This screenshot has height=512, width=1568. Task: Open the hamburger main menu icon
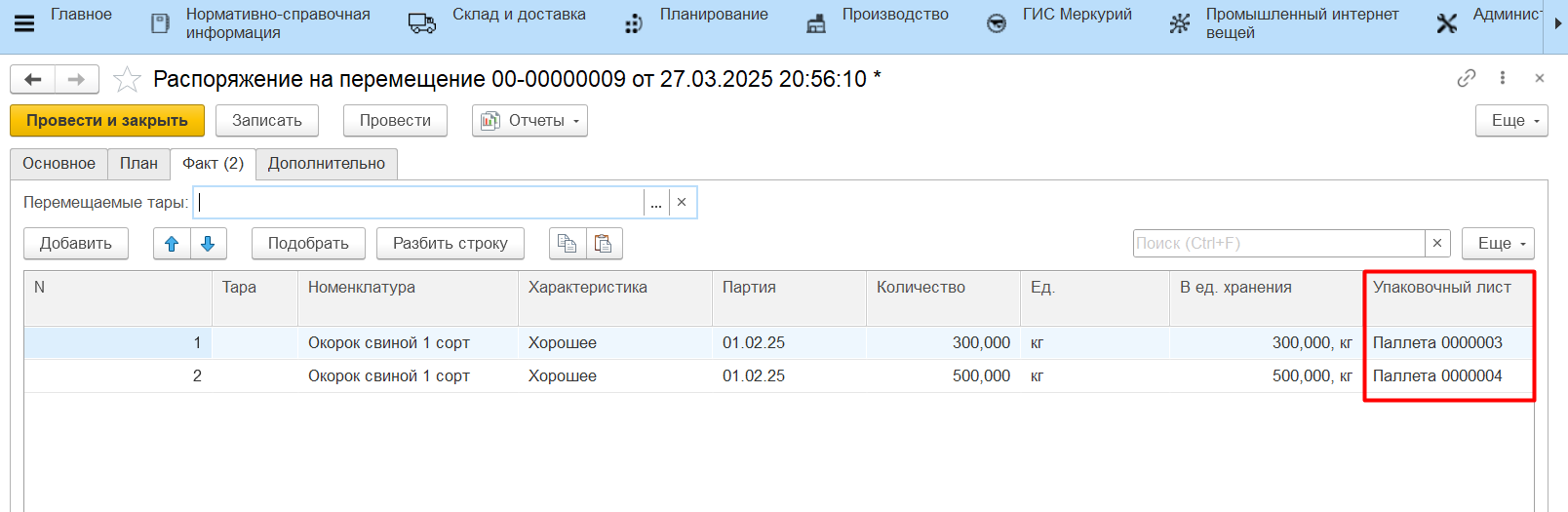tap(24, 23)
